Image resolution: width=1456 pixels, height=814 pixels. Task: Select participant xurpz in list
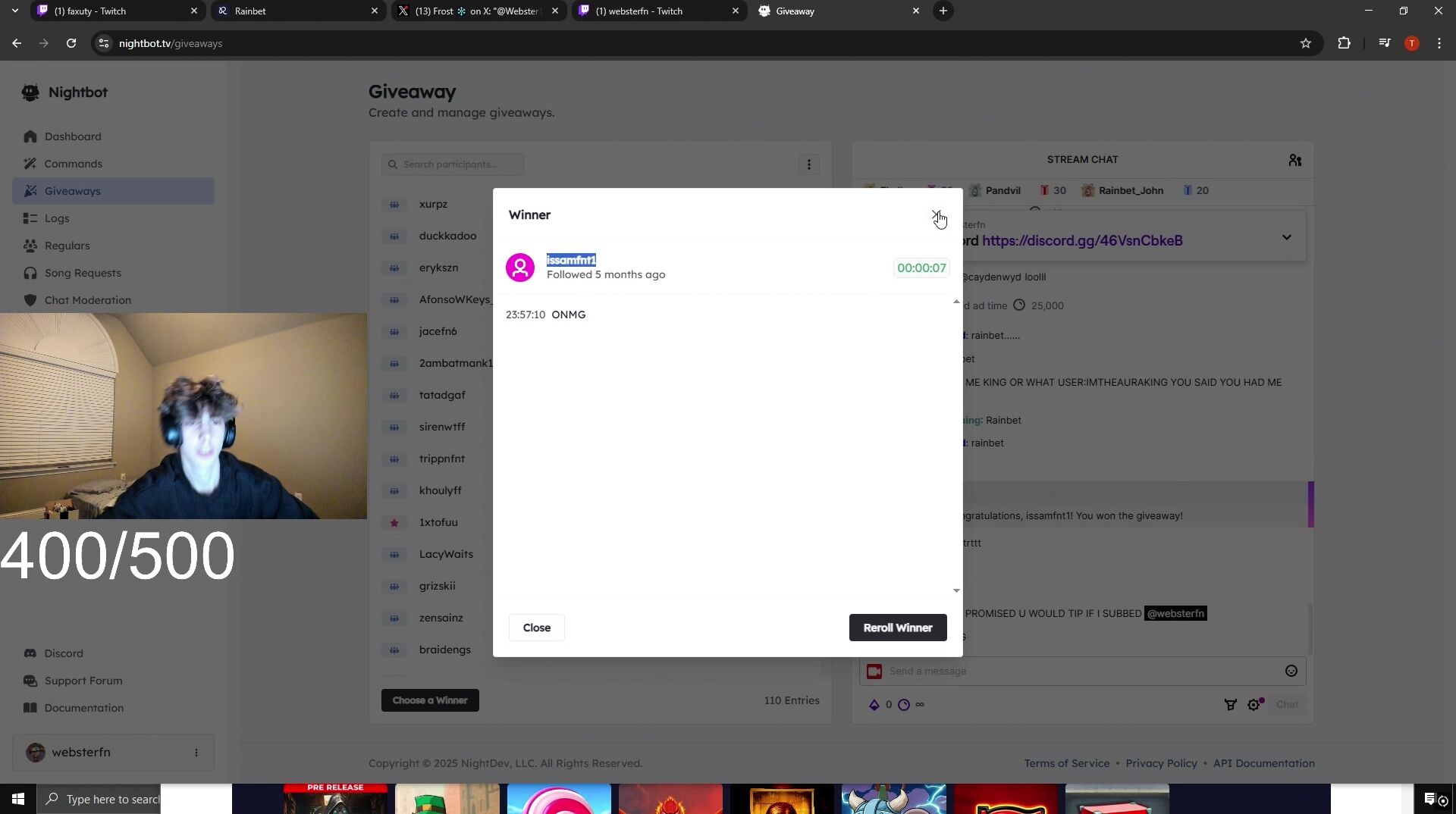pyautogui.click(x=433, y=204)
